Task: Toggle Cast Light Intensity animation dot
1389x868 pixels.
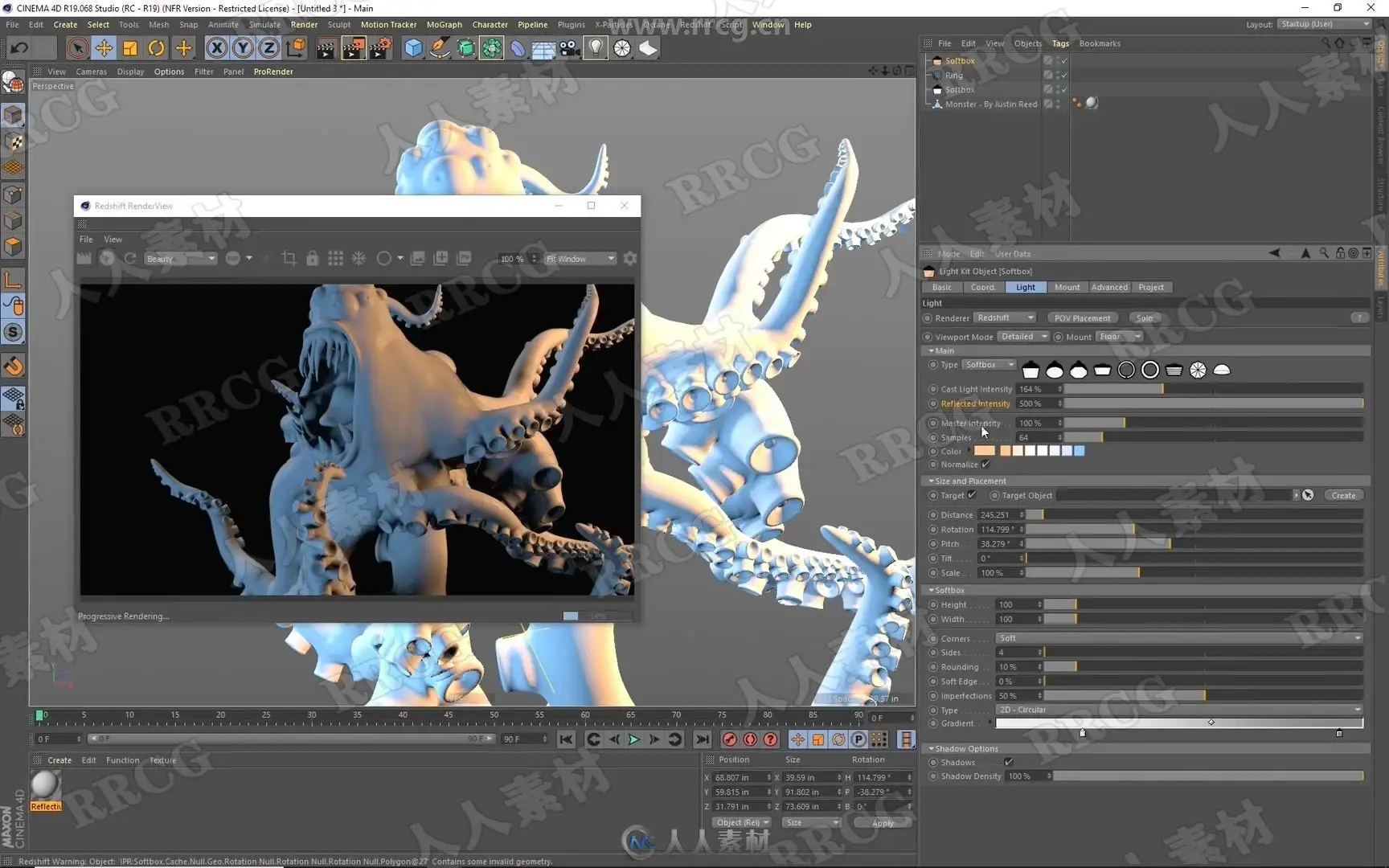Action: click(x=932, y=389)
